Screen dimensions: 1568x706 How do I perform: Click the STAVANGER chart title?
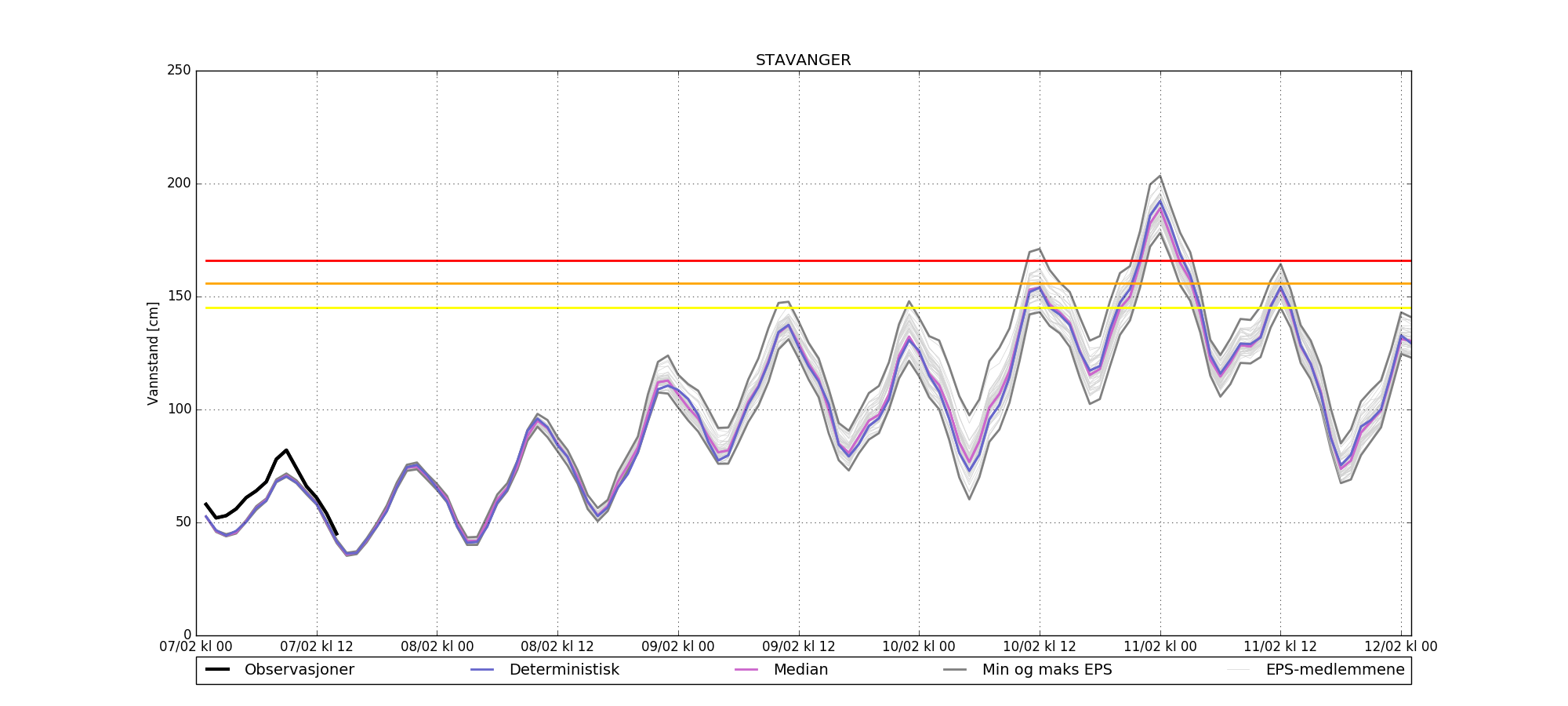(803, 60)
